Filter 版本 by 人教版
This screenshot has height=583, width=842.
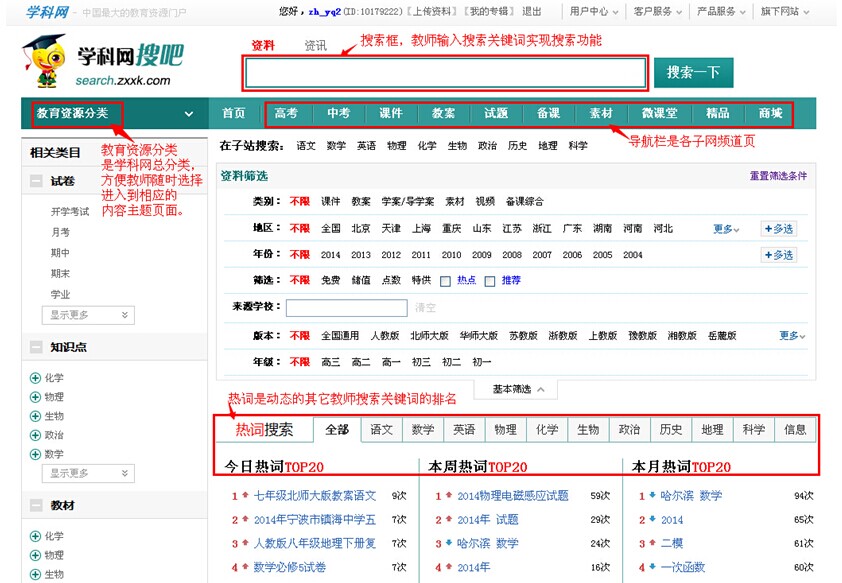(385, 336)
